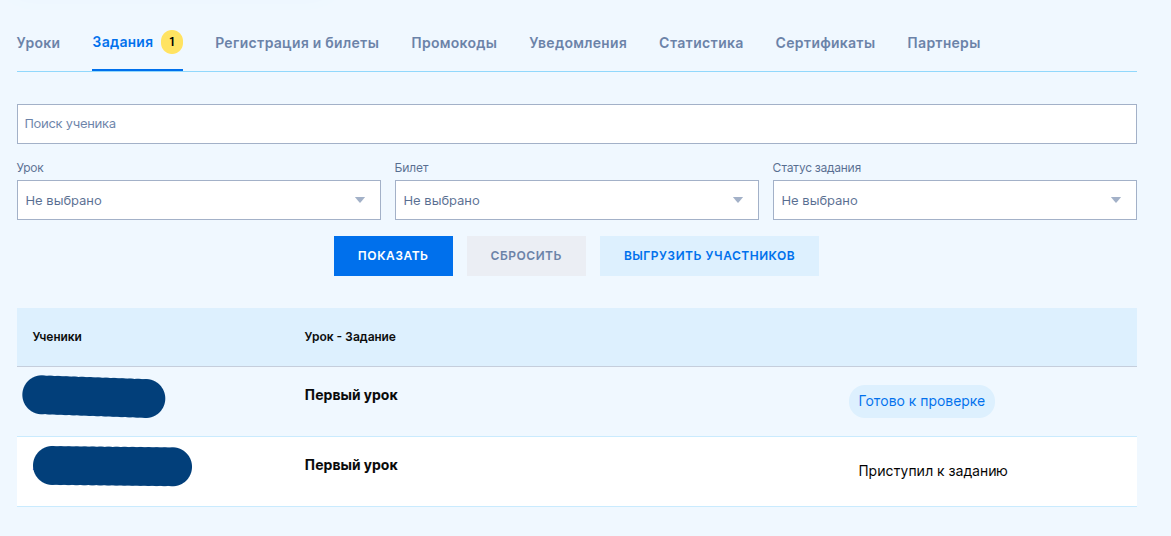The width and height of the screenshot is (1171, 536).
Task: Click the Приступил к заданию status
Action: coord(934,471)
